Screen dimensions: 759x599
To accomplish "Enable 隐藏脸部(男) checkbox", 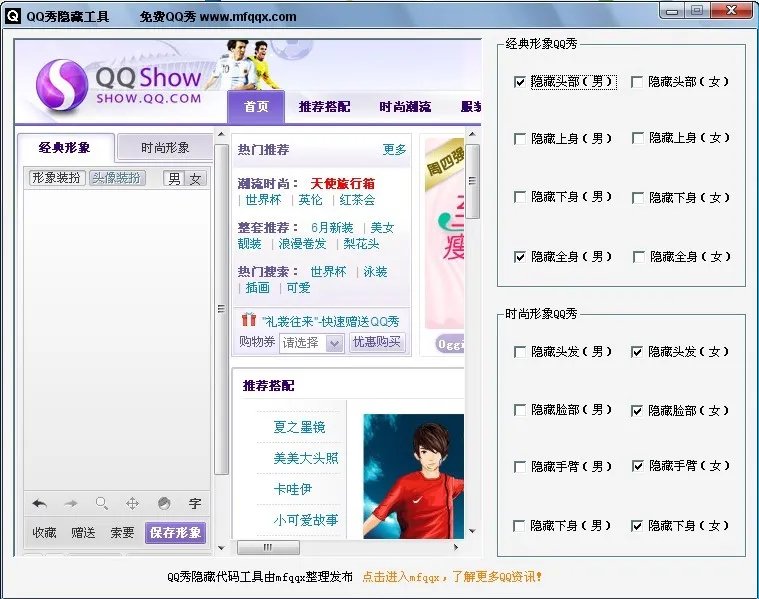I will (519, 410).
